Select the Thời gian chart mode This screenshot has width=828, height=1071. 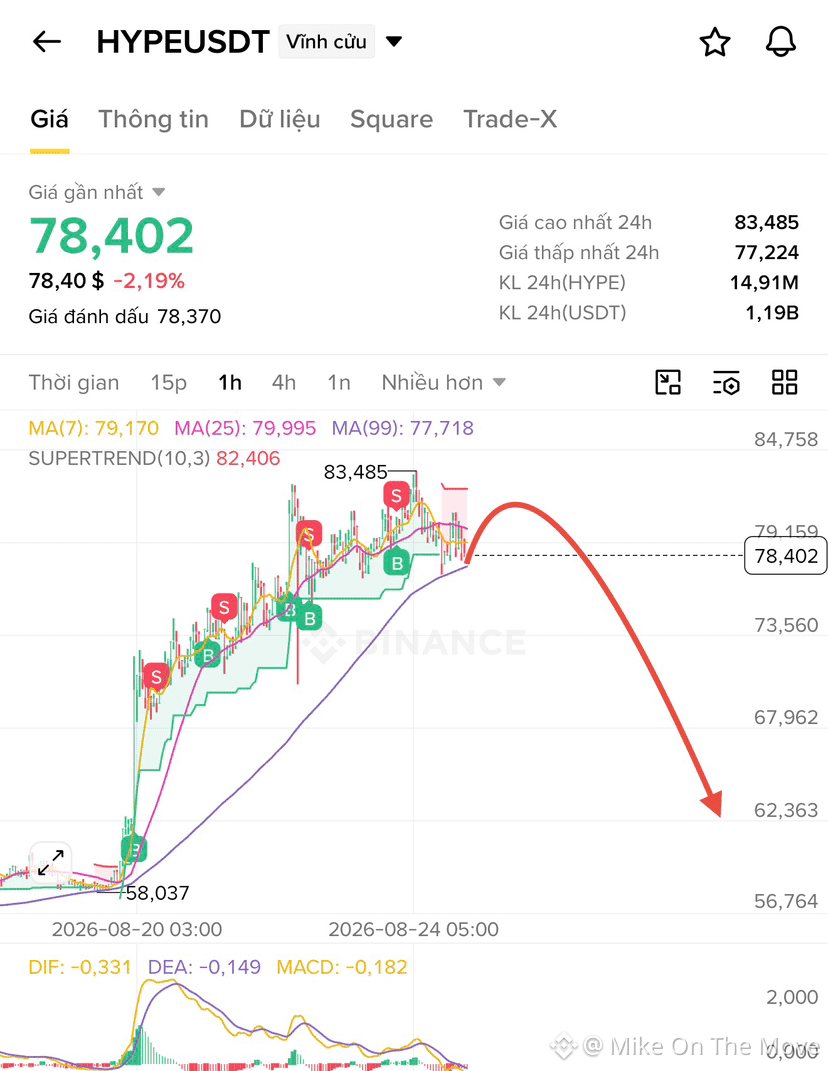pyautogui.click(x=74, y=382)
